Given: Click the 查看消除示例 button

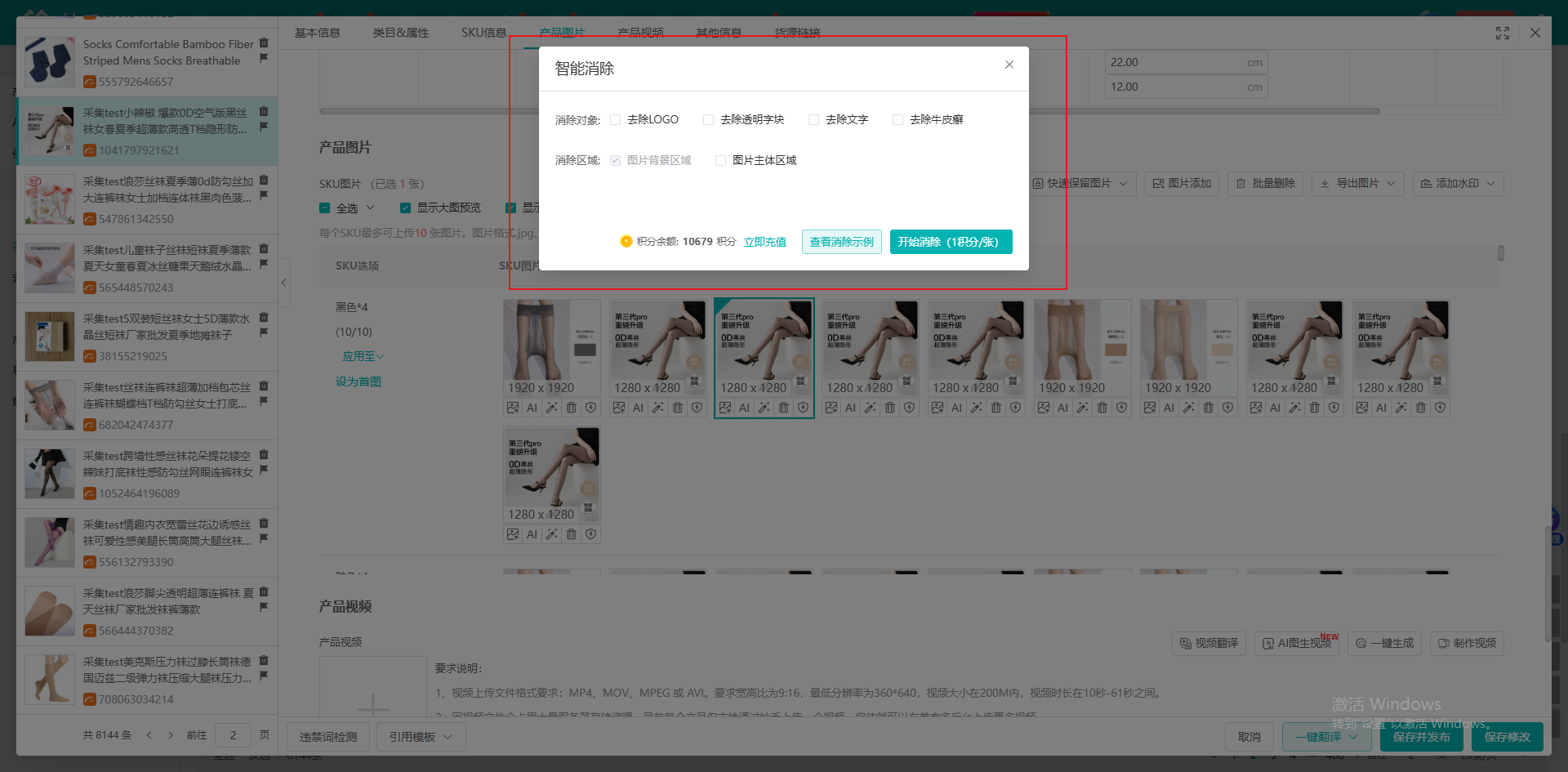Looking at the screenshot, I should pyautogui.click(x=842, y=242).
